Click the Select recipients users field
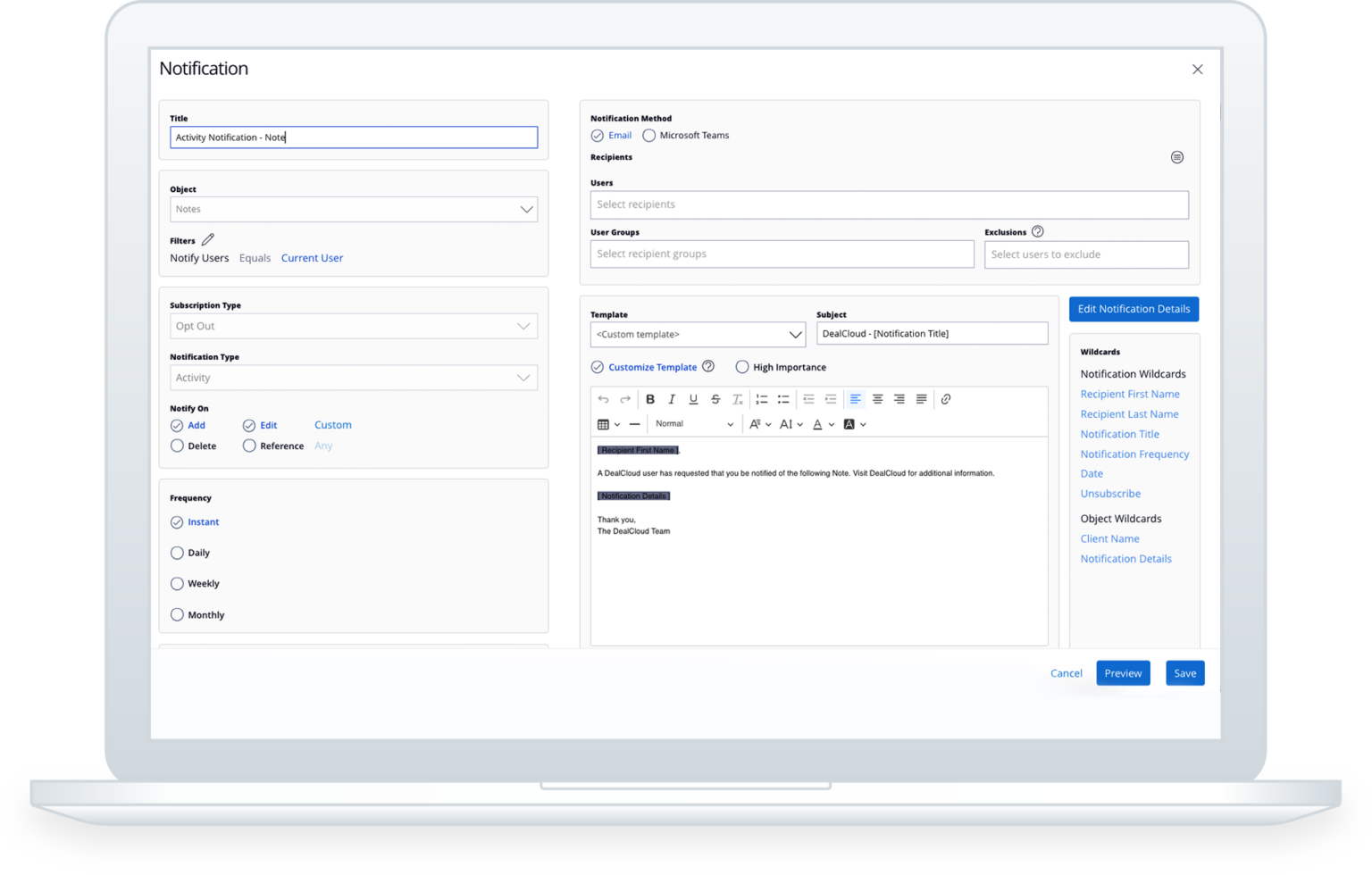 coord(890,204)
